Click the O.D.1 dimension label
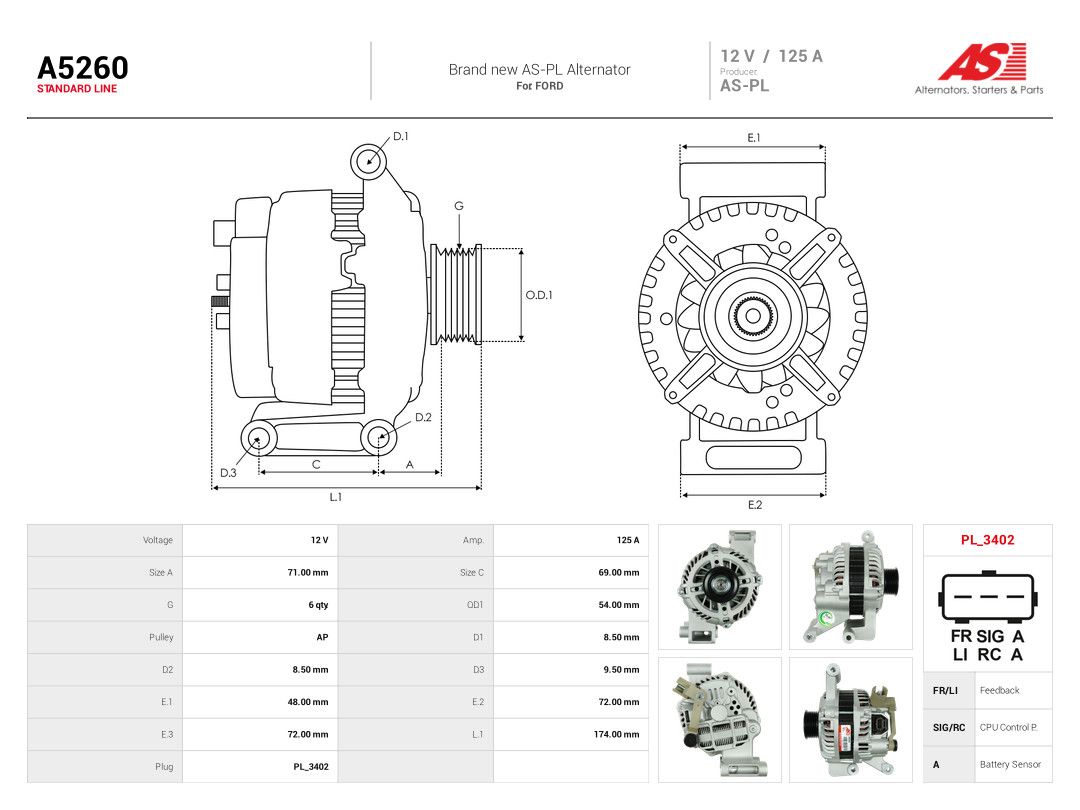The image size is (1080, 810). tap(539, 295)
